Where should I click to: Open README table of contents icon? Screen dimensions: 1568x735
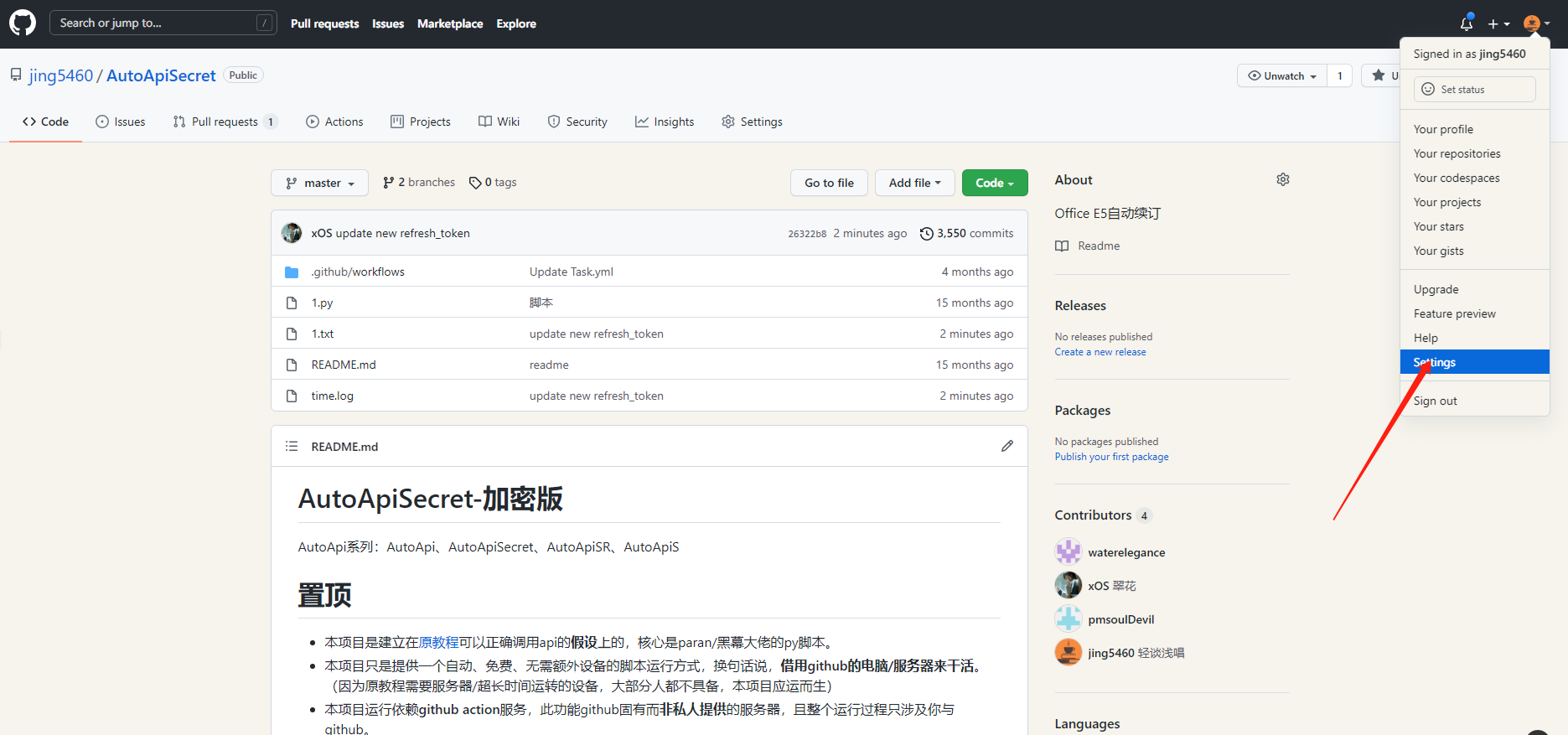292,446
